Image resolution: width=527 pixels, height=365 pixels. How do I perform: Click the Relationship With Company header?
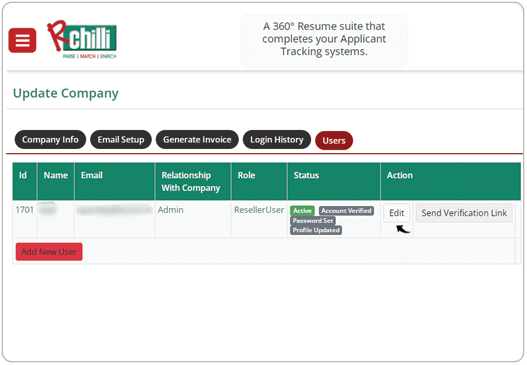click(x=193, y=181)
